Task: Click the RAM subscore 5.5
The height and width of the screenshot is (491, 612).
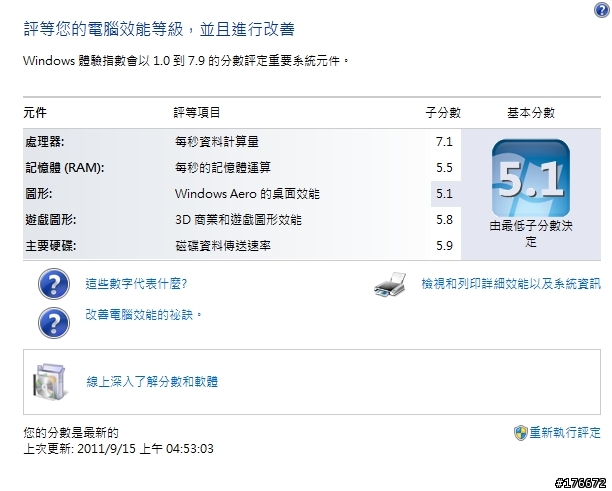Action: (x=444, y=168)
